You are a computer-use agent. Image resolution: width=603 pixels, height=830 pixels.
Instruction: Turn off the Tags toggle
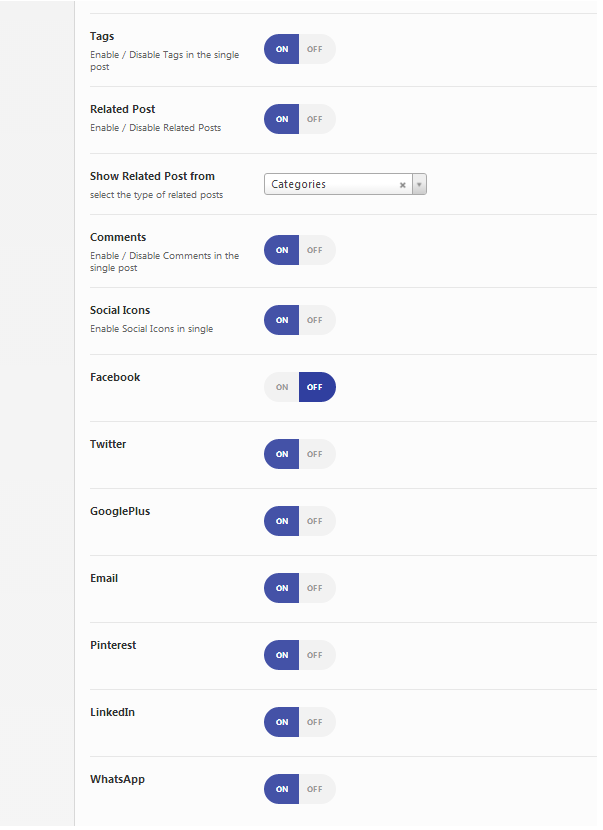point(315,49)
